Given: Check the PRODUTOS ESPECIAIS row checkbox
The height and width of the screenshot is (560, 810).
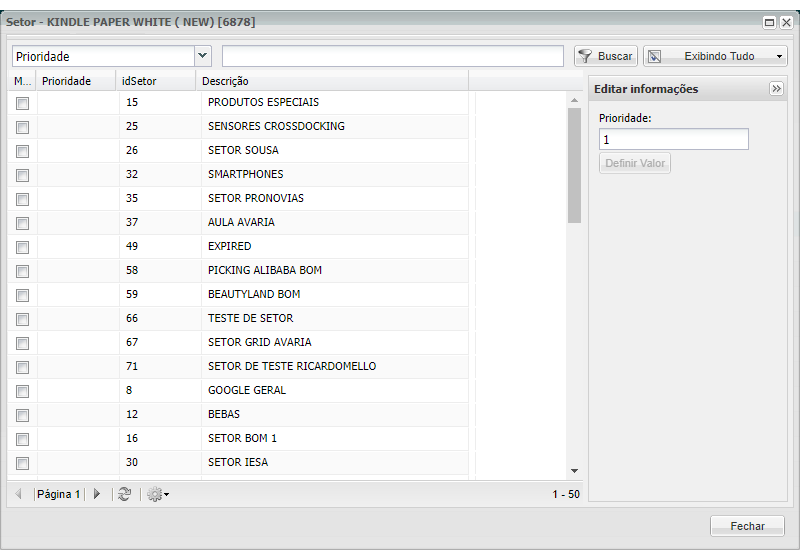Looking at the screenshot, I should [x=22, y=103].
